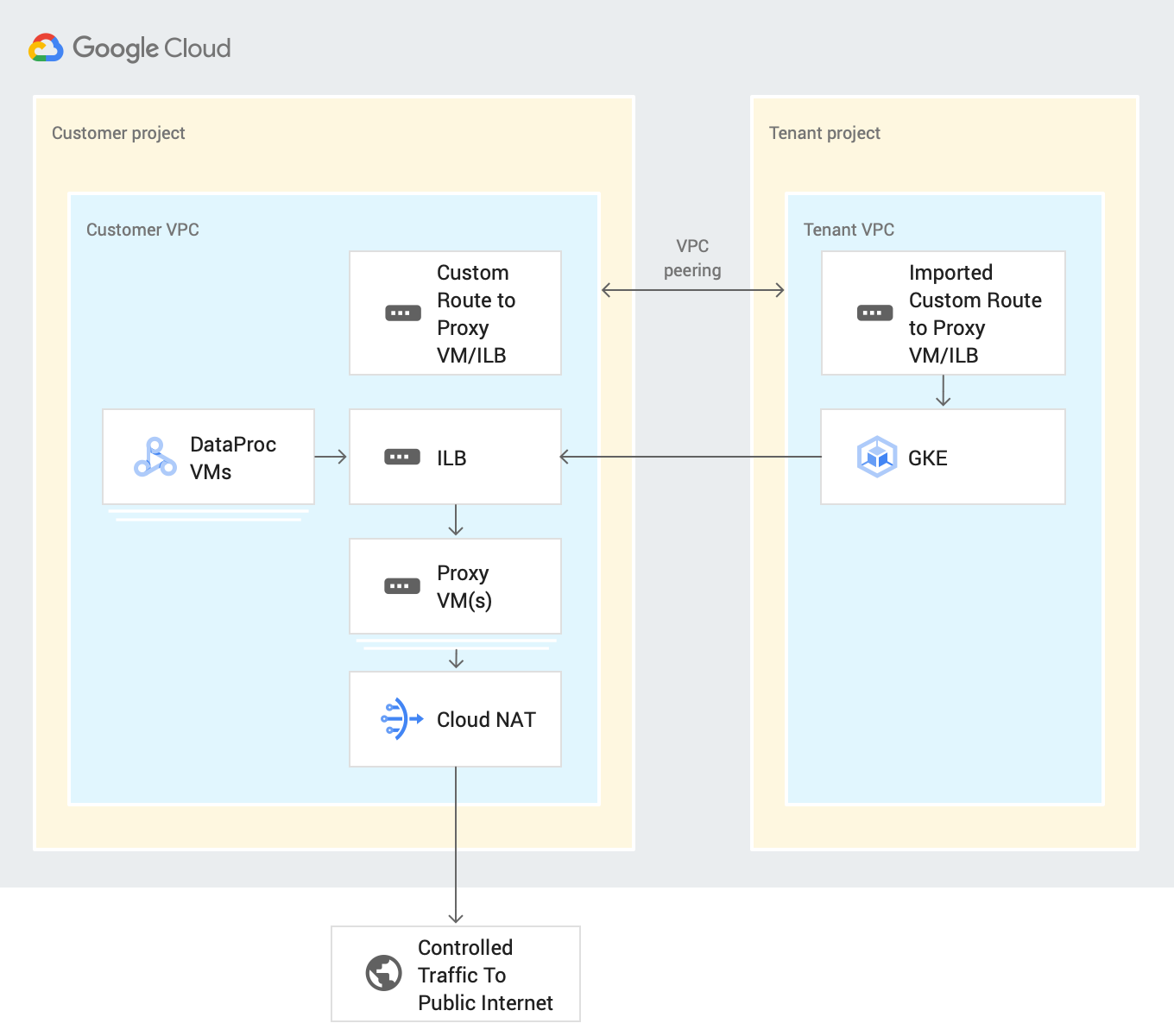Screen dimensions: 1174x1036
Task: Select the Proxy VM(s) route icon
Action: point(401,585)
